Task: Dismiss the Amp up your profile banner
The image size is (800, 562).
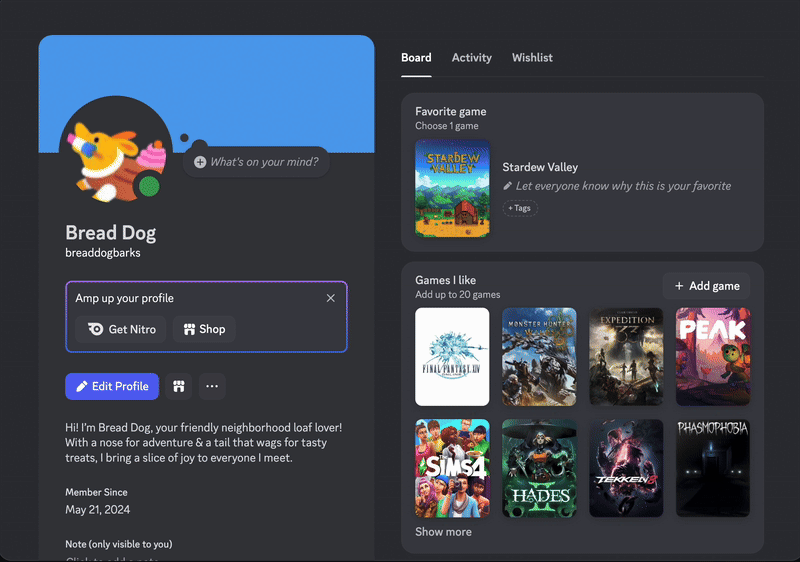Action: 331,298
